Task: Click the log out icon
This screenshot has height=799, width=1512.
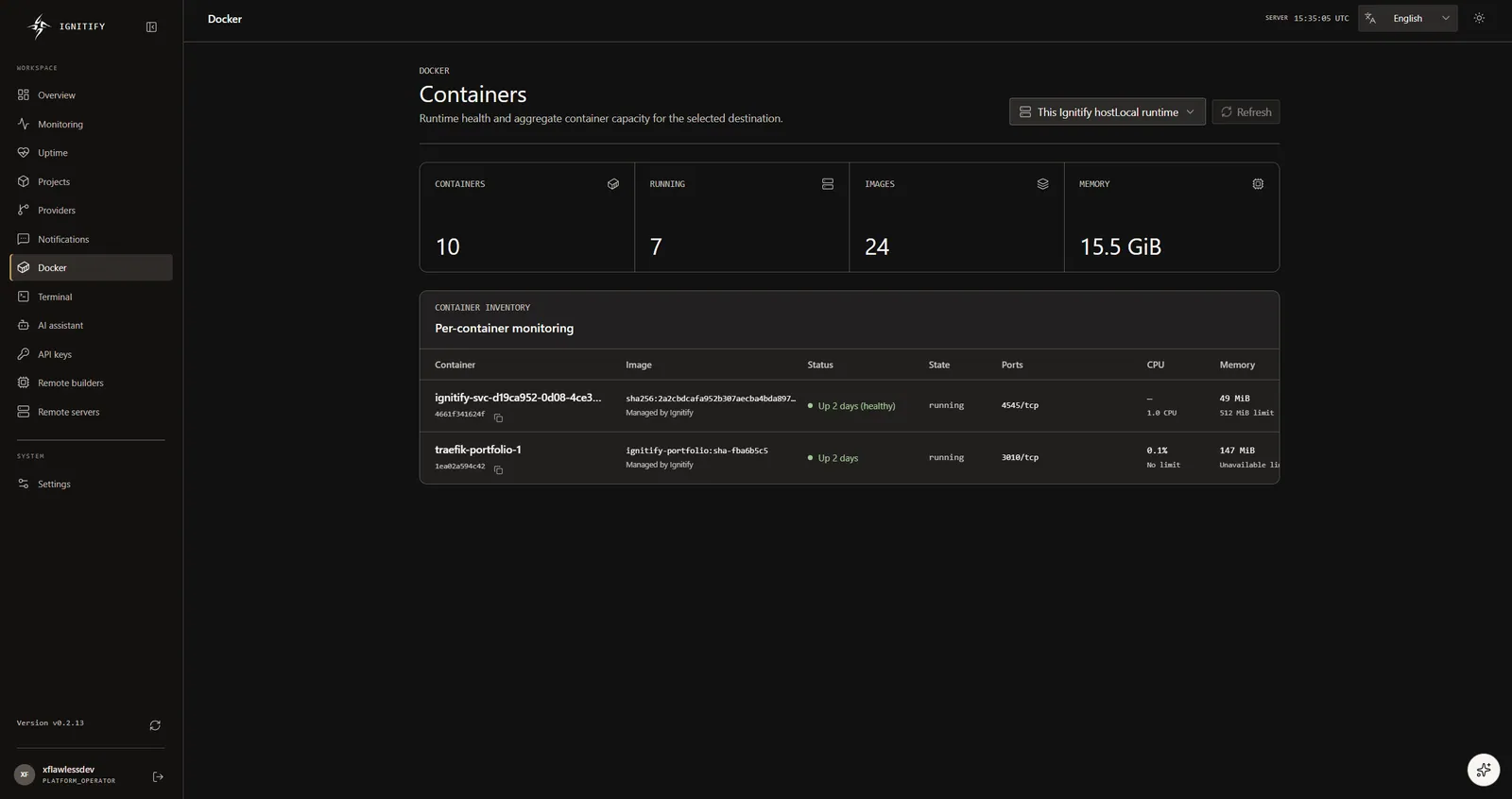Action: [x=158, y=776]
